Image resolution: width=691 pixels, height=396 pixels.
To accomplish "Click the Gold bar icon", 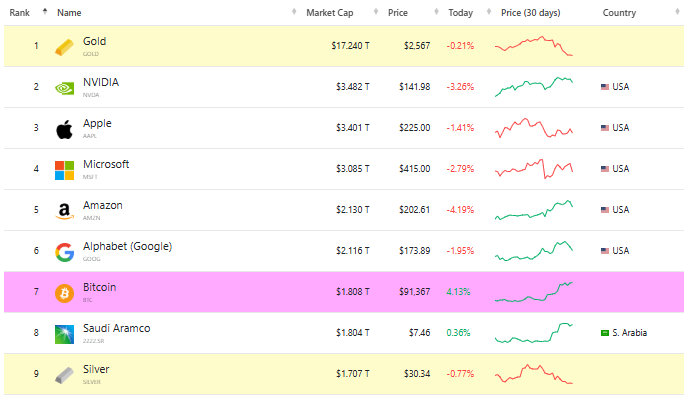I will pos(64,47).
